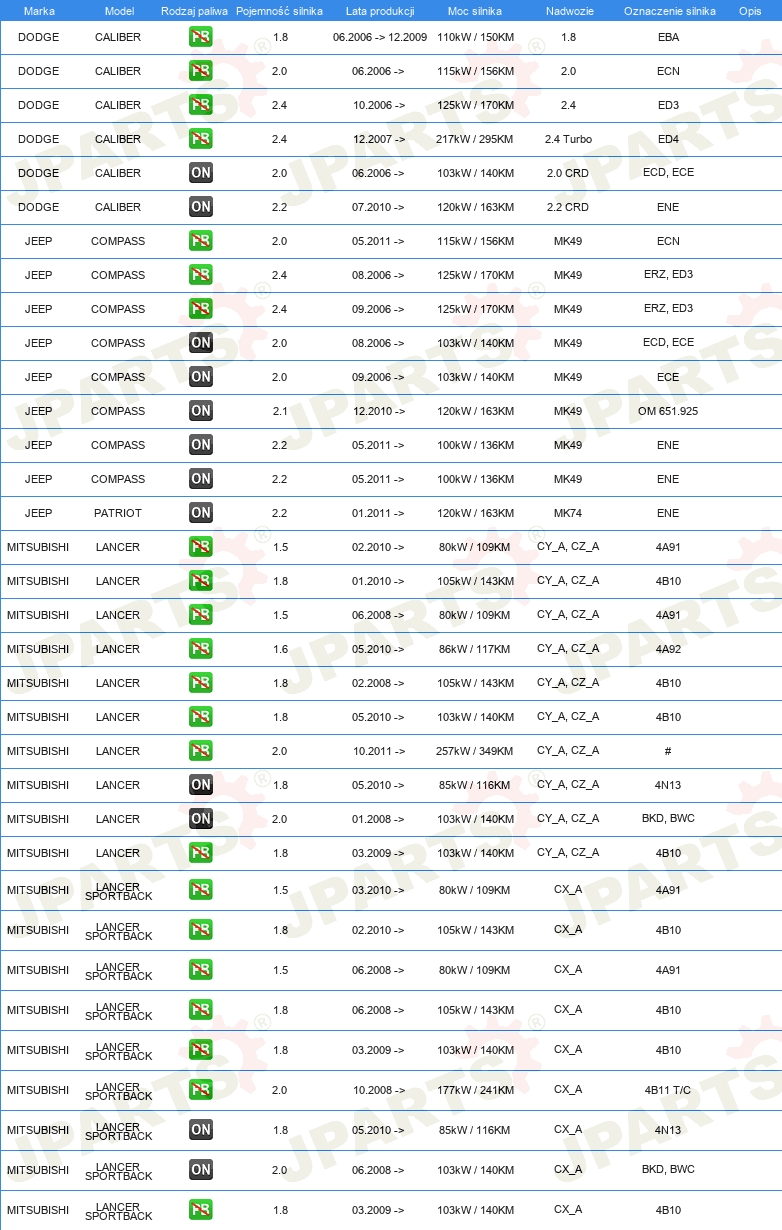Click the production date 03.2010 ->
The height and width of the screenshot is (1230, 782).
378,890
